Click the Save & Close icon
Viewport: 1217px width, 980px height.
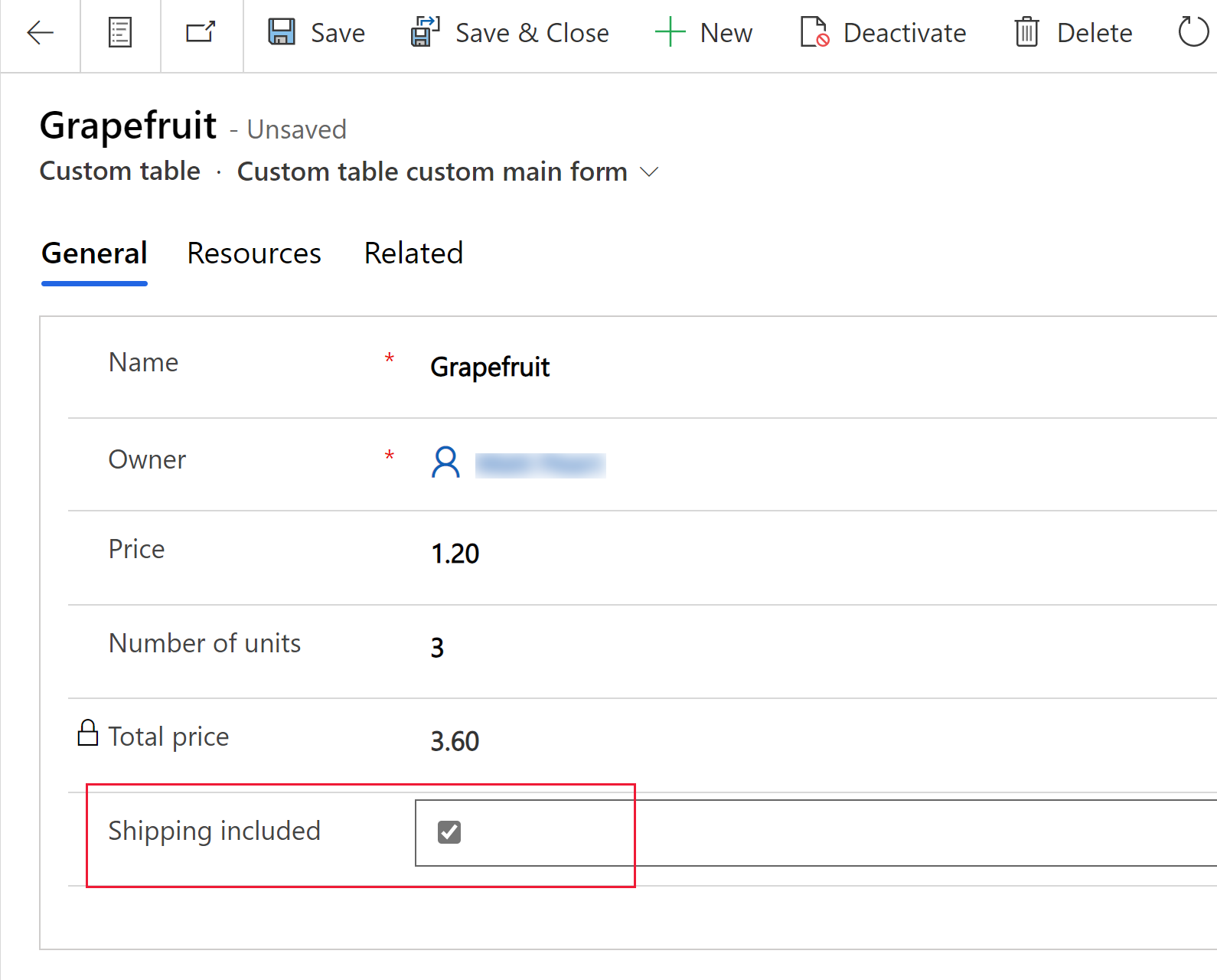tap(425, 32)
